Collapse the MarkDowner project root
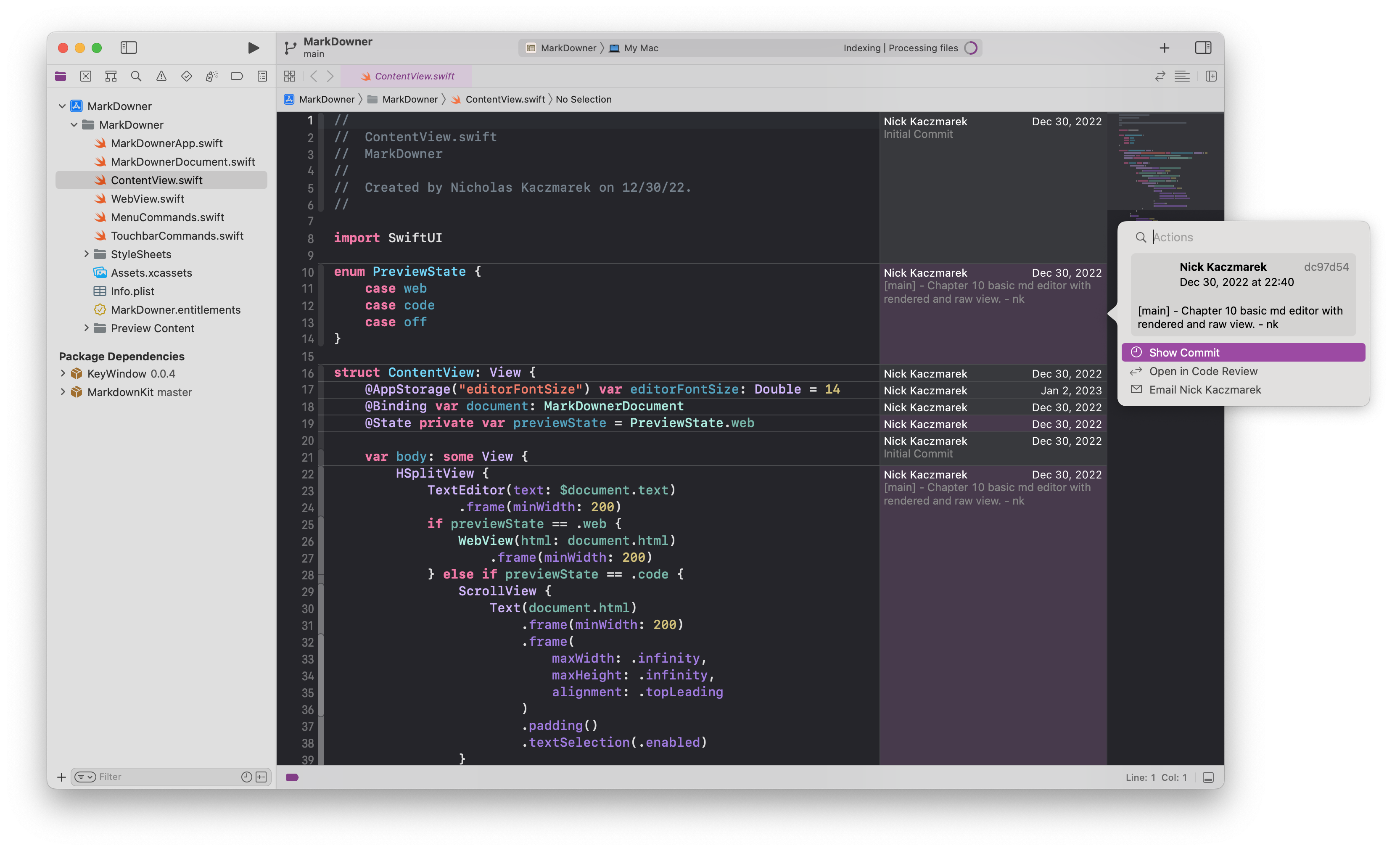This screenshot has width=1400, height=851. coord(62,106)
